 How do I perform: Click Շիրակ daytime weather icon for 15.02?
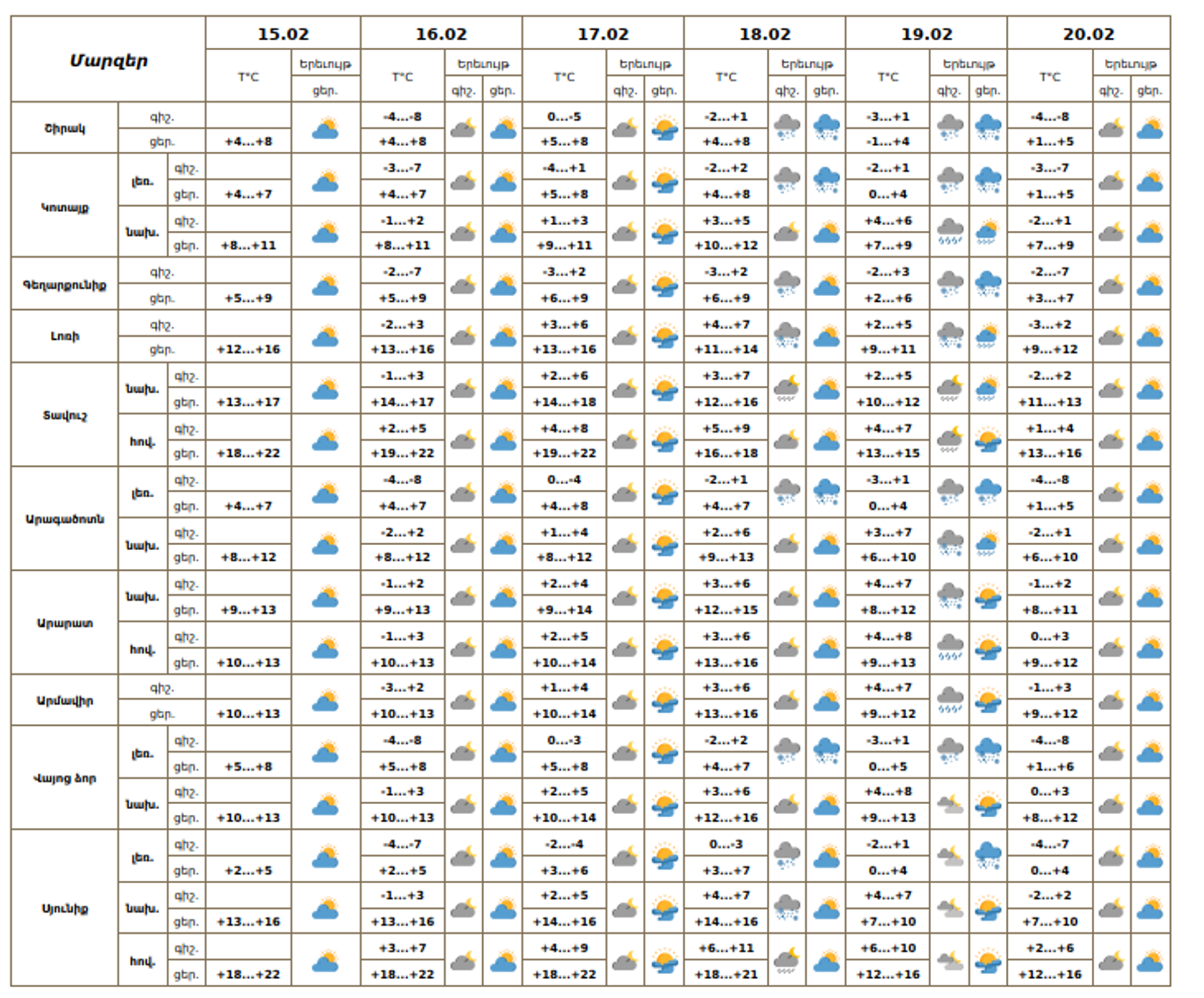coord(325,129)
